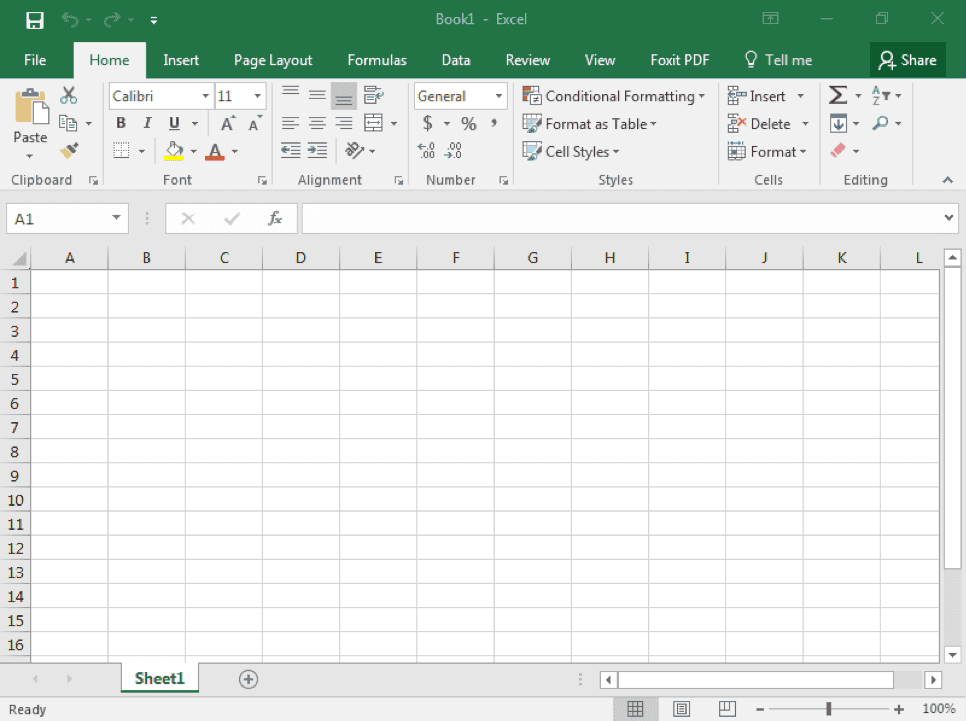The height and width of the screenshot is (721, 966).
Task: Click the Percent Style icon
Action: tap(468, 124)
